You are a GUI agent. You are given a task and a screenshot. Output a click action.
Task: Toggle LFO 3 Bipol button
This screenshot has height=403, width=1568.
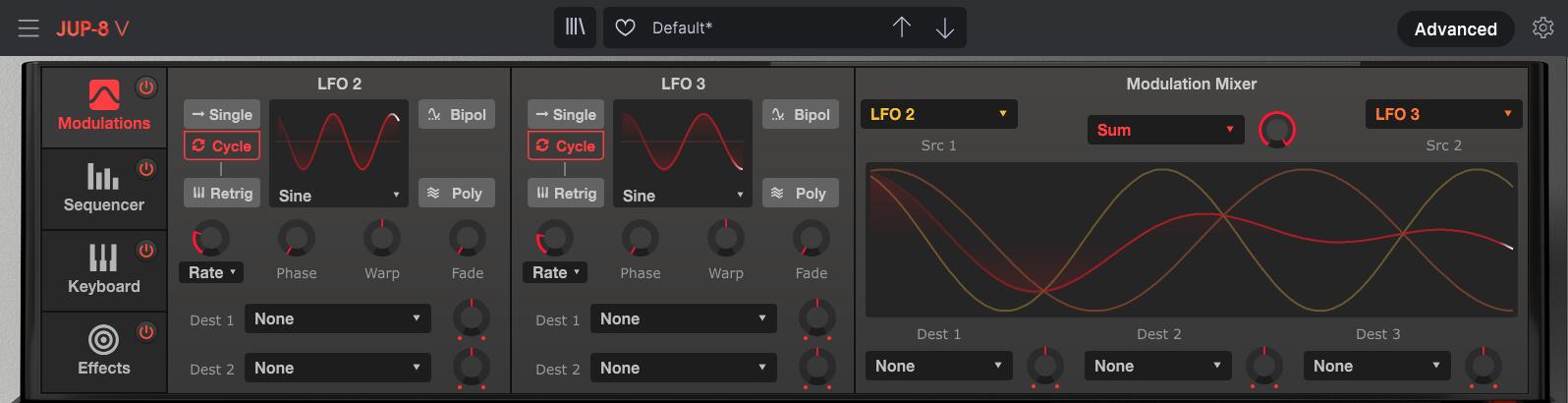(x=801, y=114)
